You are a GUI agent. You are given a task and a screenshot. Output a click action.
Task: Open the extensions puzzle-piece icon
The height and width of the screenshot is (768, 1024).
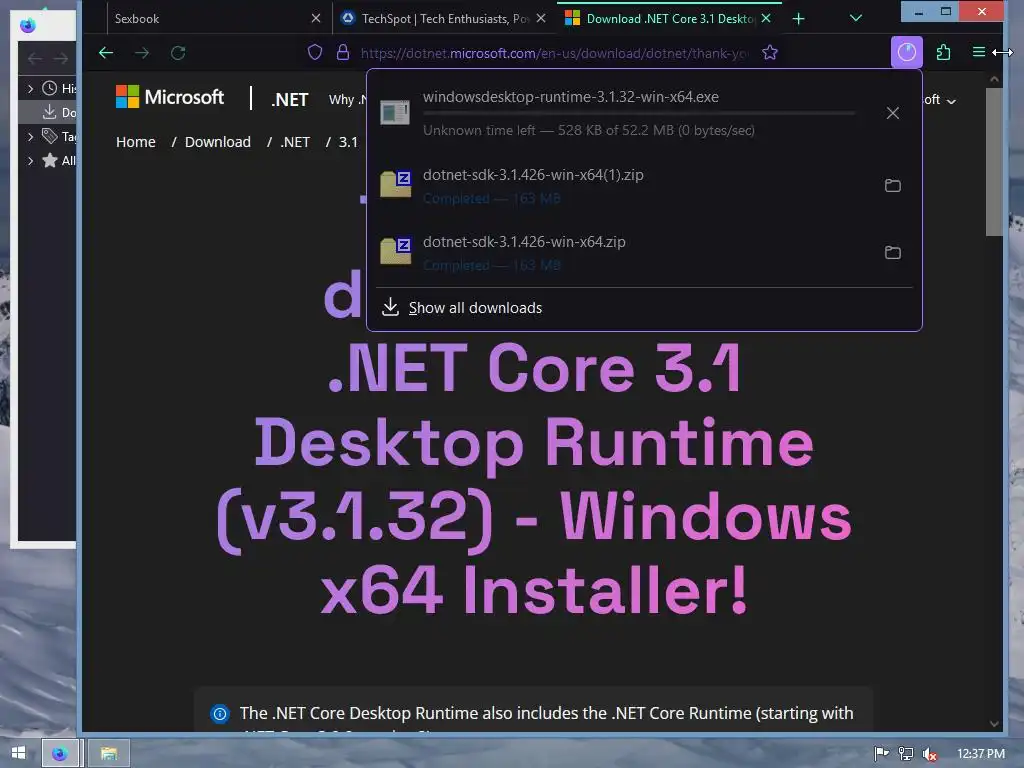[943, 52]
